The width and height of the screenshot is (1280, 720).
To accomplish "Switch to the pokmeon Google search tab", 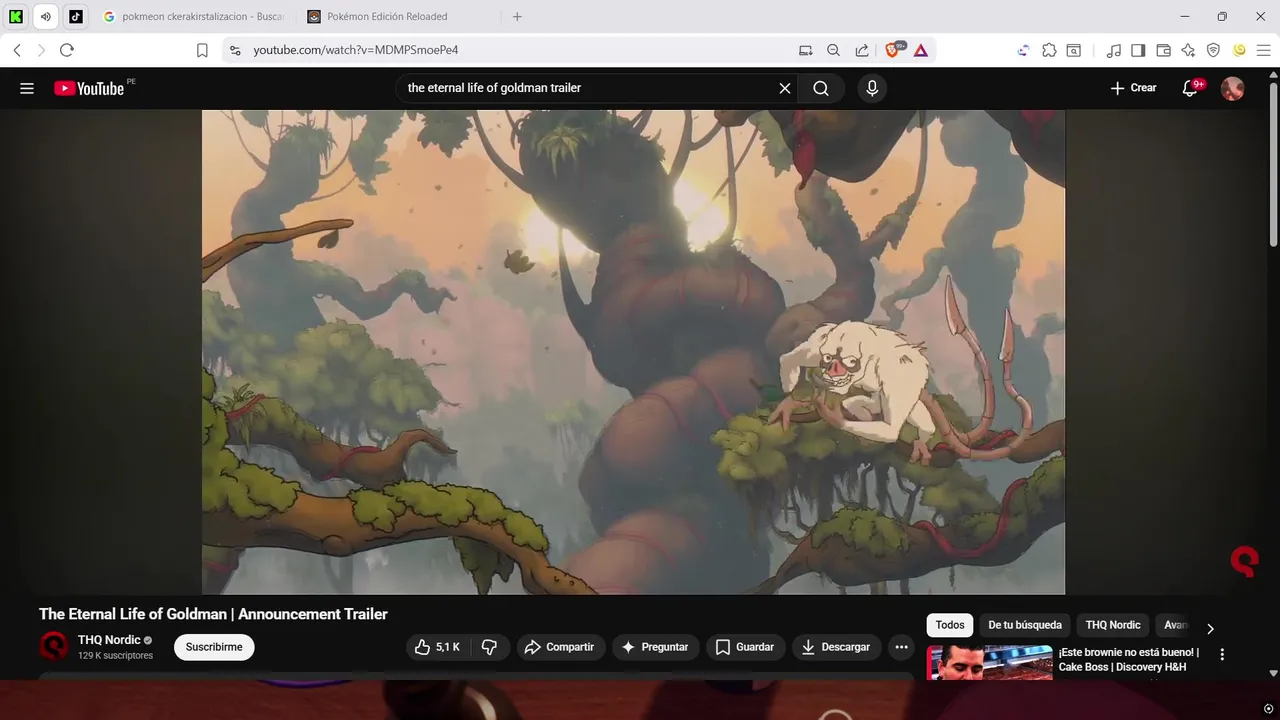I will (193, 16).
